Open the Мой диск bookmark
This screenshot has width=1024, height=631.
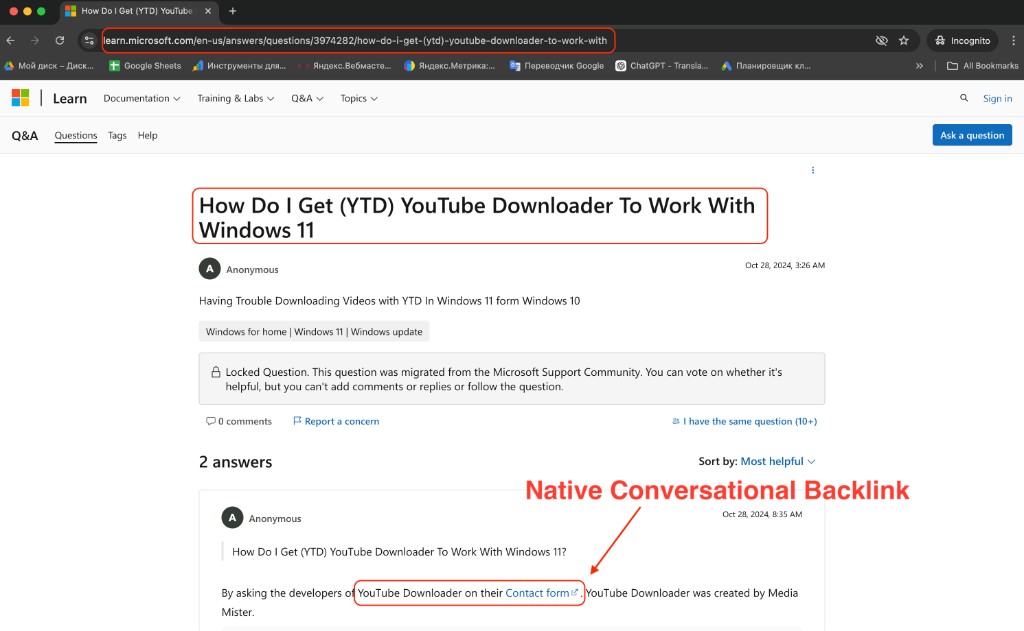[x=49, y=66]
